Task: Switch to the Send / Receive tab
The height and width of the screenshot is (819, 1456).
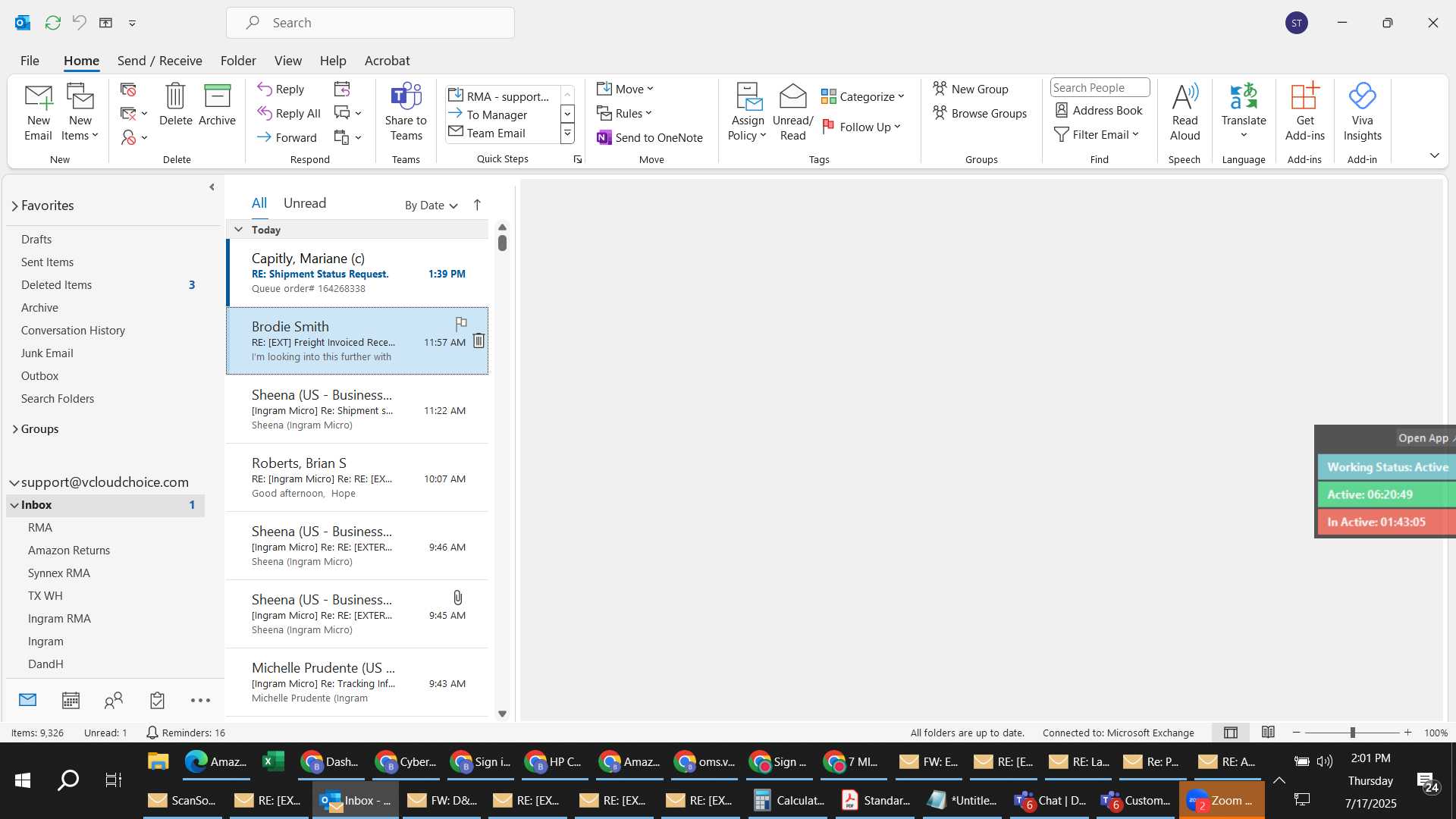Action: (159, 60)
